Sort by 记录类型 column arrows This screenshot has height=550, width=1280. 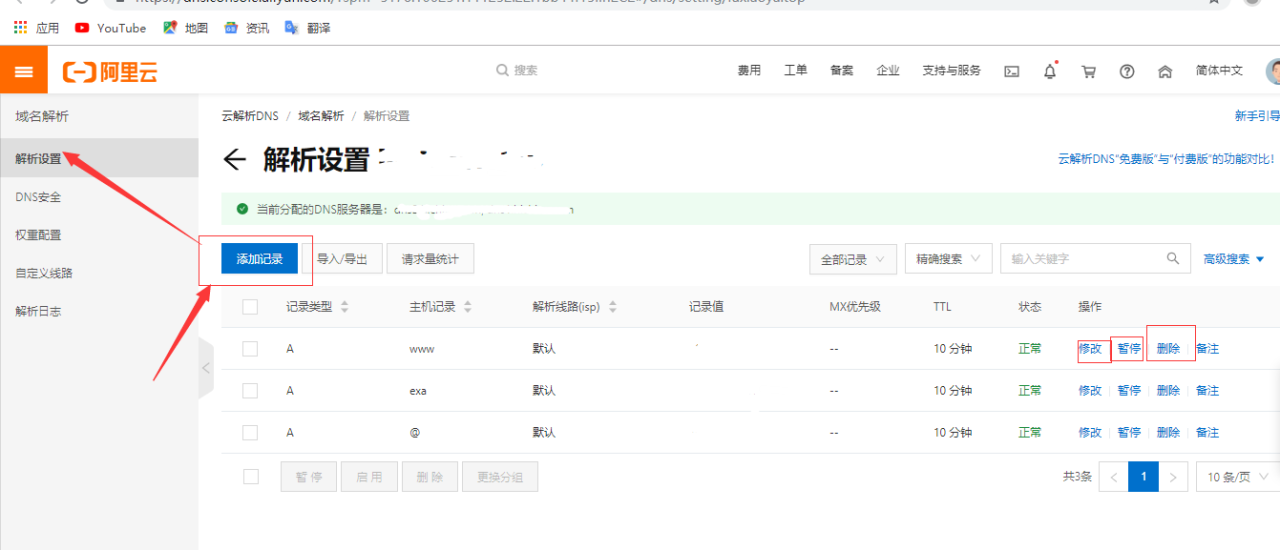(x=344, y=307)
